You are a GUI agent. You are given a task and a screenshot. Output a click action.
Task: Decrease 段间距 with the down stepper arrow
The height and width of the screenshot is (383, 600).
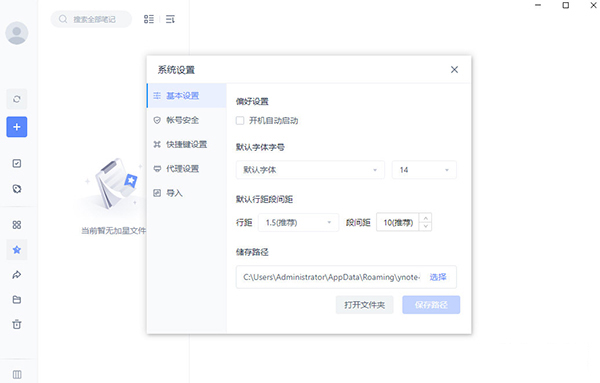tap(426, 227)
